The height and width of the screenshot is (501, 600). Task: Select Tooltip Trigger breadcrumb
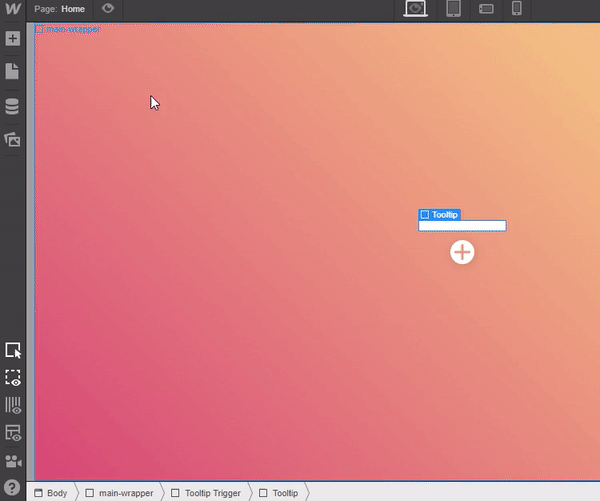click(x=206, y=493)
